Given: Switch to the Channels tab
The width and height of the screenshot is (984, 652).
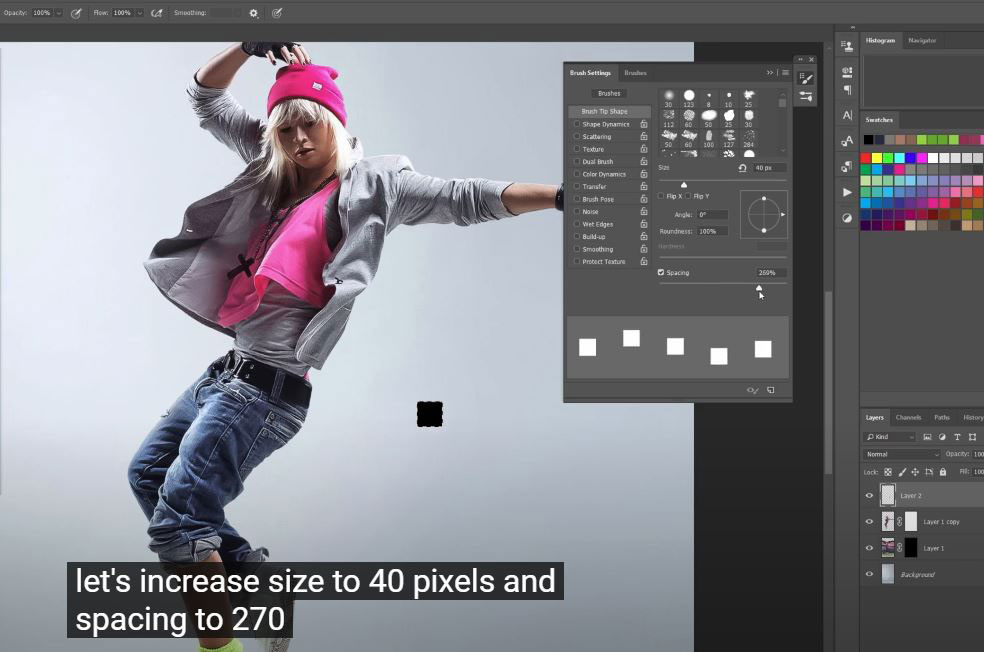Looking at the screenshot, I should (x=908, y=417).
